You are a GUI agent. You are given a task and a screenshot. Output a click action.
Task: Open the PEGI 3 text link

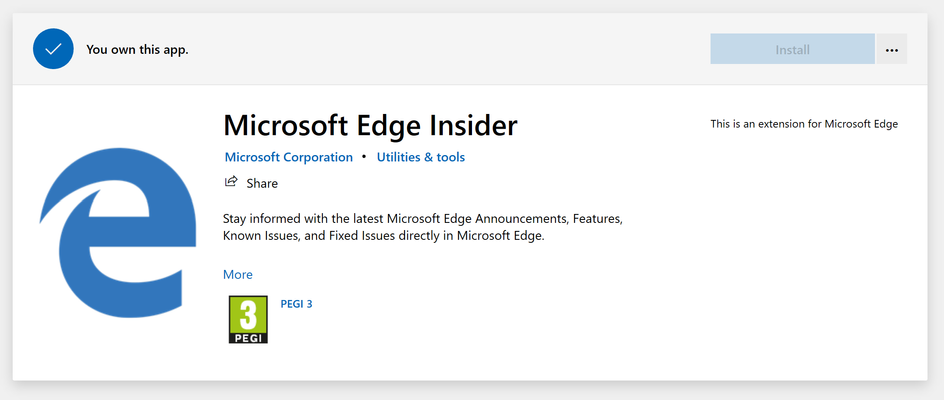(296, 304)
